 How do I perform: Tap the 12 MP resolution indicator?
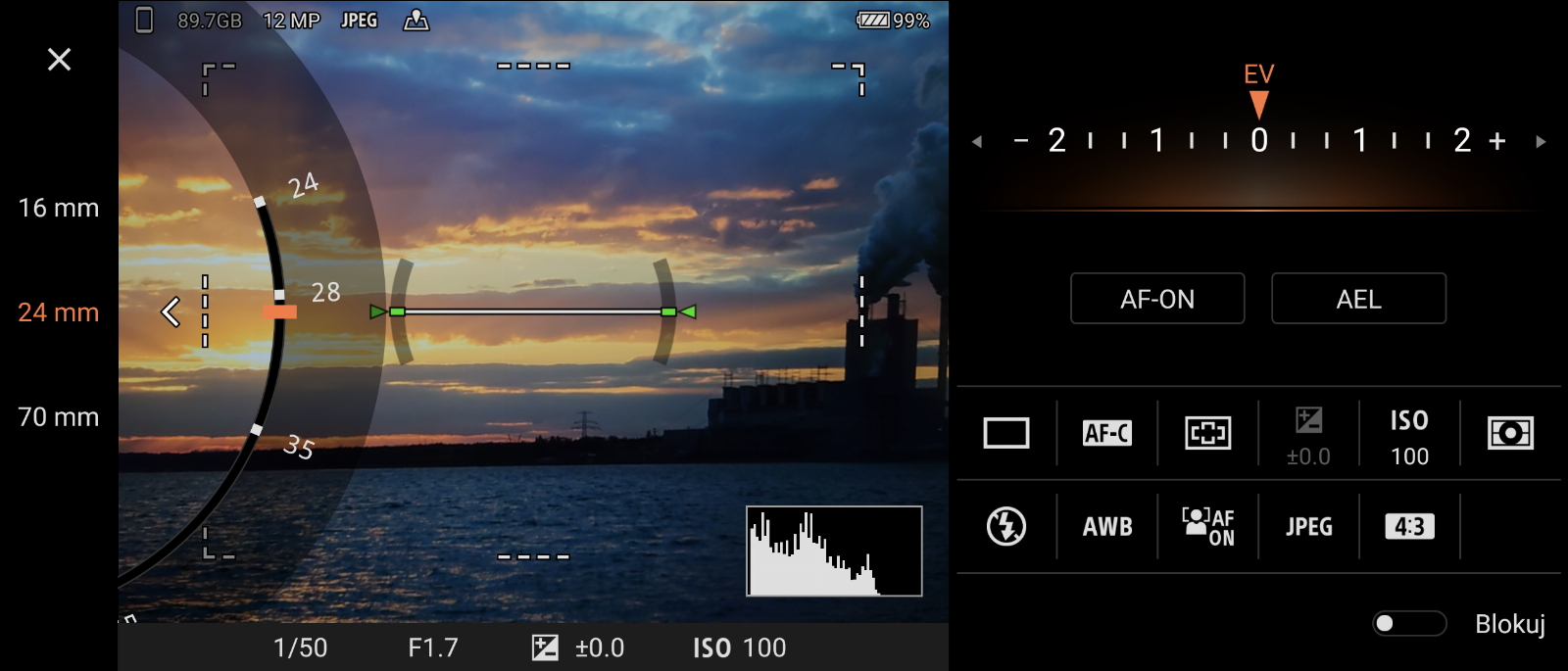(x=291, y=21)
